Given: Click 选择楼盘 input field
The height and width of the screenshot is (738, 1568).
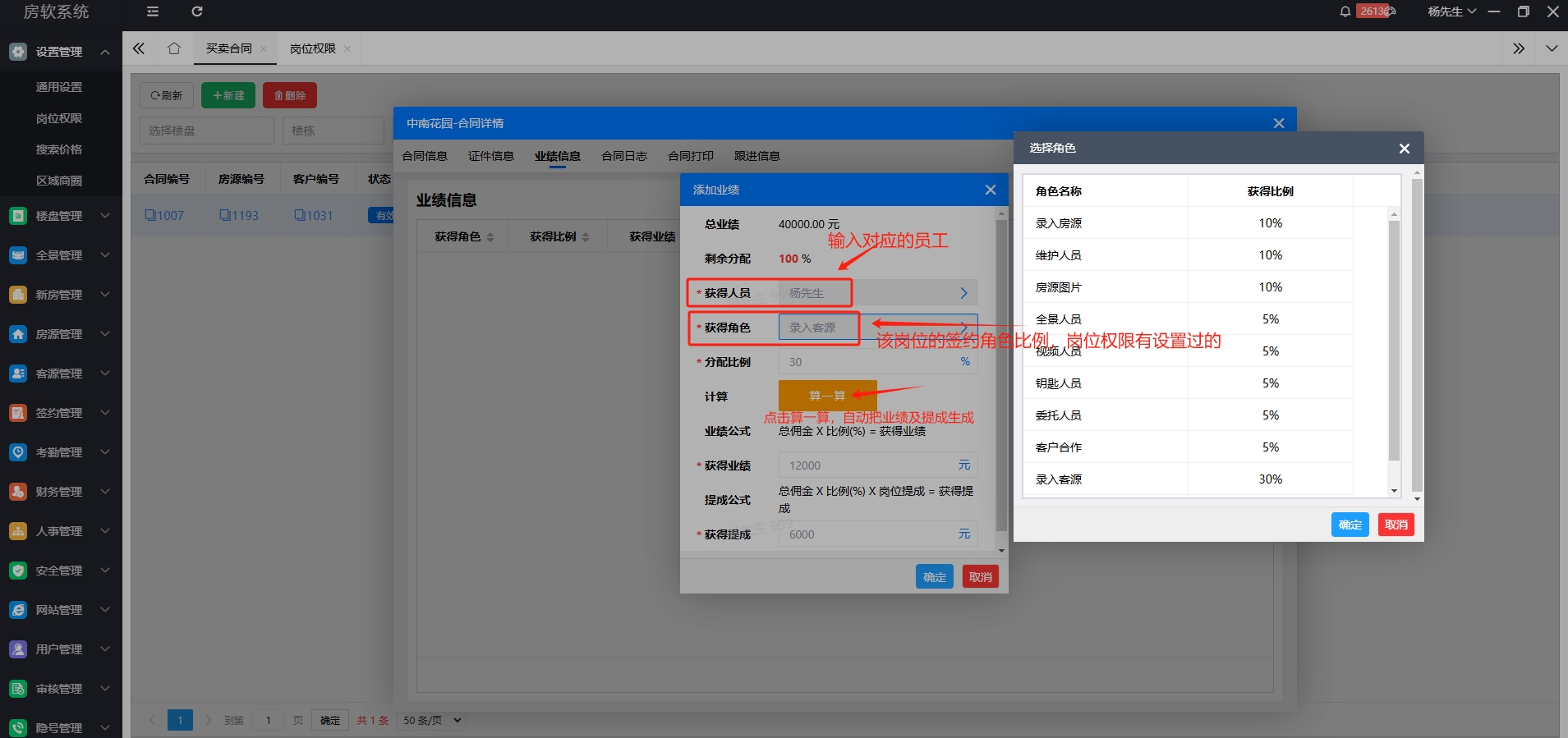Looking at the screenshot, I should pyautogui.click(x=207, y=131).
